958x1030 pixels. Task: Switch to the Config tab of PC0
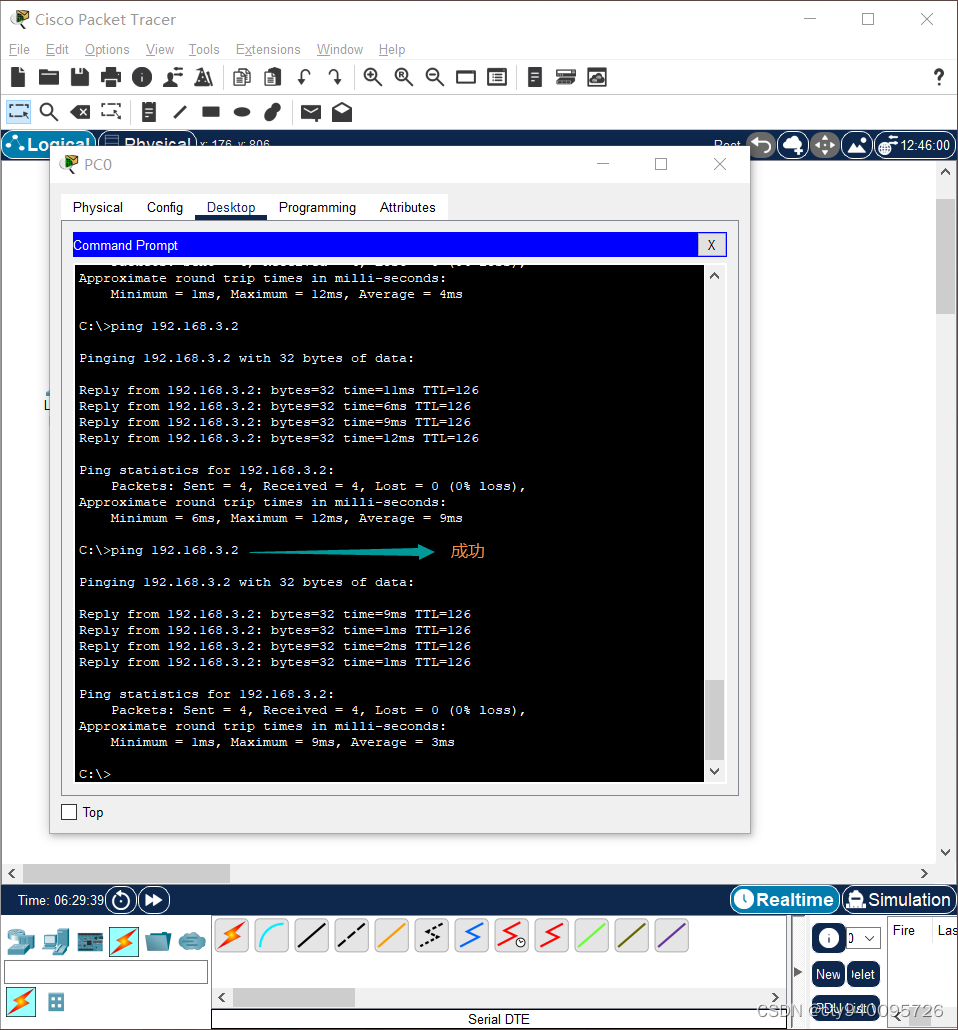[165, 208]
